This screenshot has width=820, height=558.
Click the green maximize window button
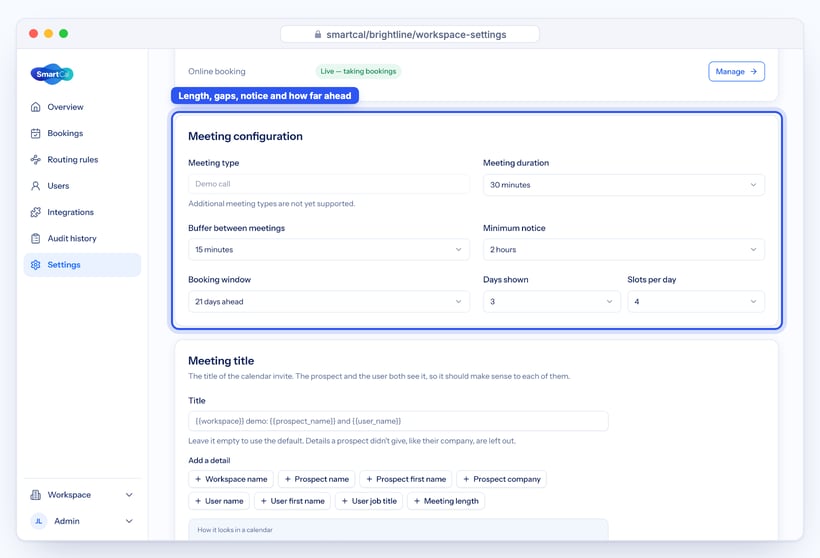click(x=63, y=33)
